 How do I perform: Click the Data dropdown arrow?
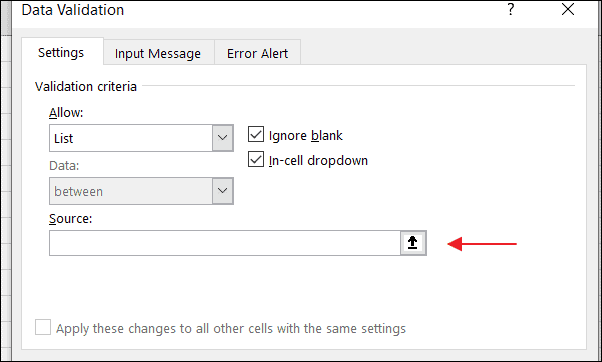click(x=222, y=191)
